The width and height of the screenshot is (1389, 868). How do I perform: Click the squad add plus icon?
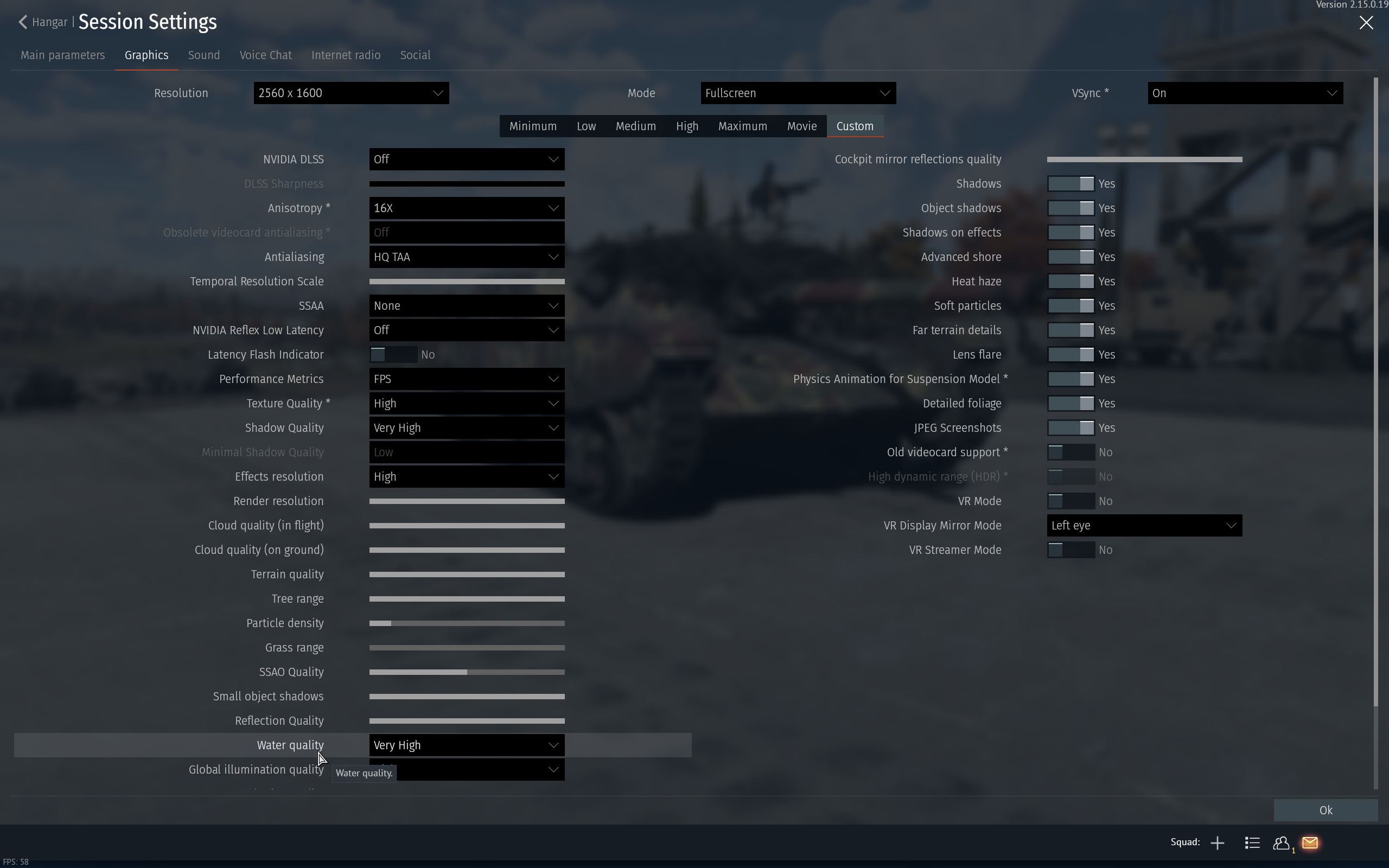pos(1218,843)
